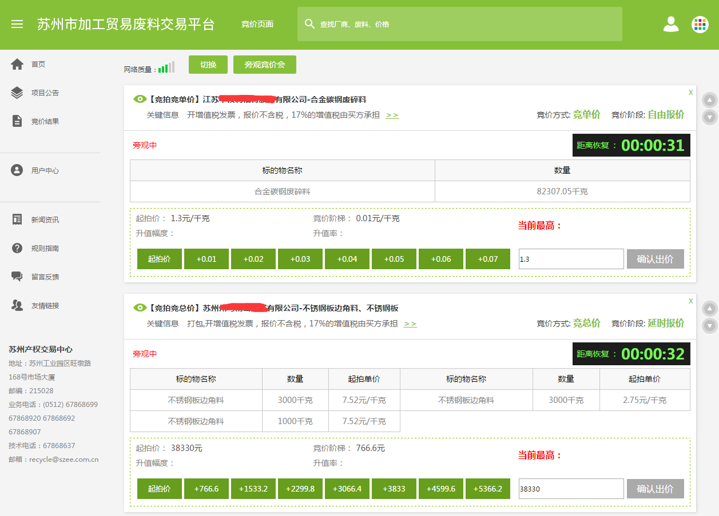The height and width of the screenshot is (516, 719).
Task: Open 规则指南 rules guide
Action: pyautogui.click(x=44, y=248)
